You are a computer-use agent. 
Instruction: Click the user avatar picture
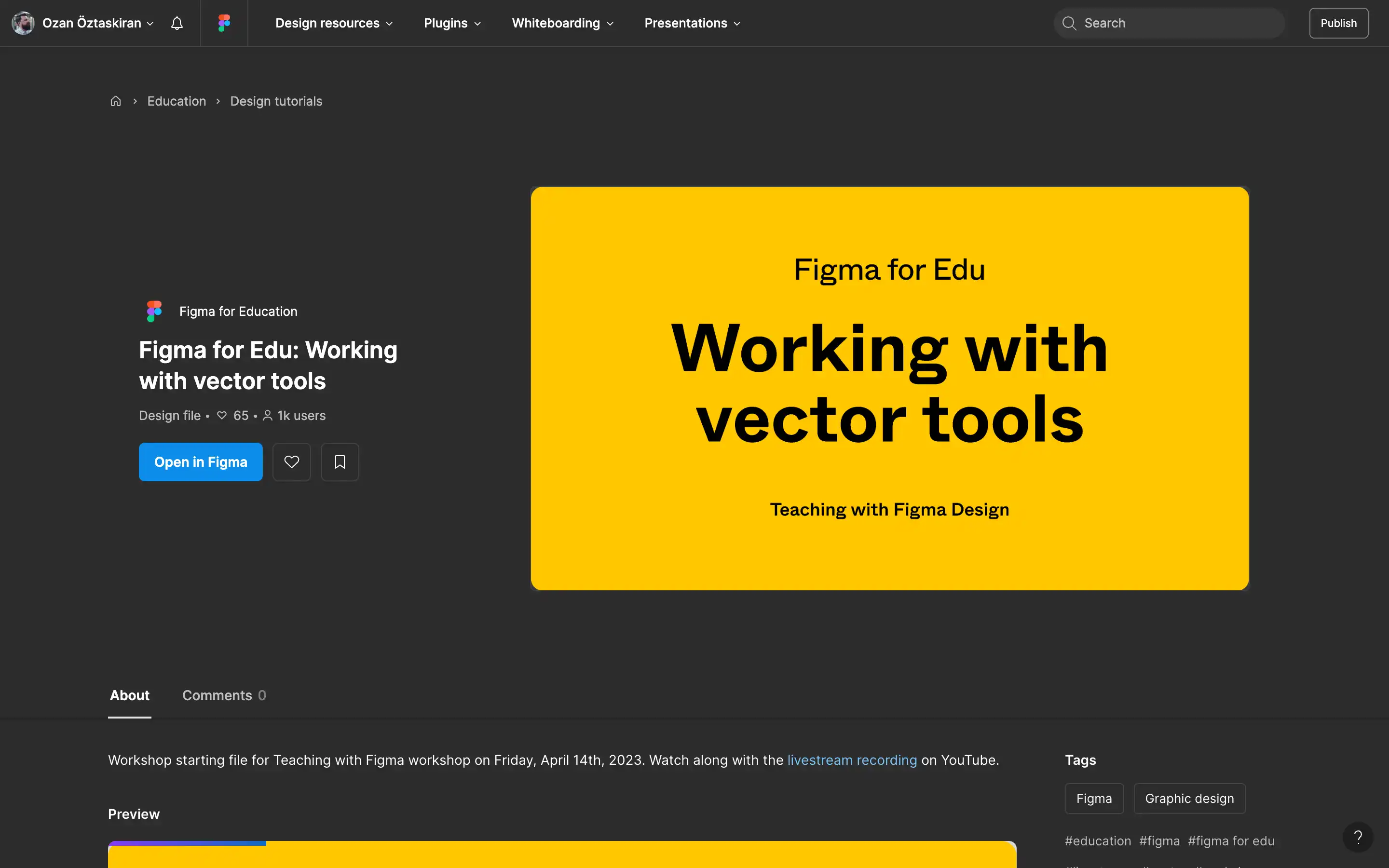coord(23,23)
